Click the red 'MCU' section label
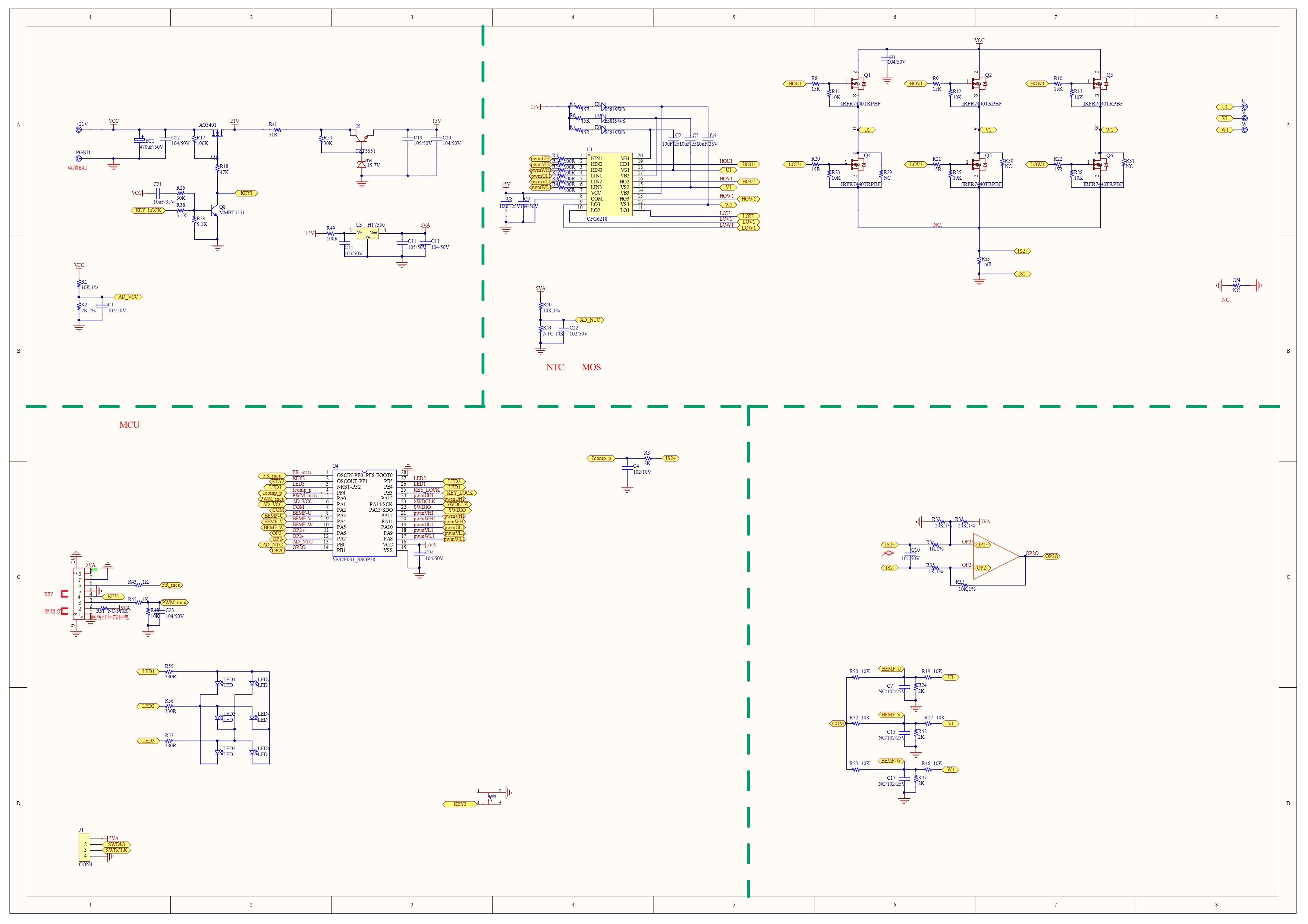Viewport: 1308px width, 924px height. click(129, 425)
